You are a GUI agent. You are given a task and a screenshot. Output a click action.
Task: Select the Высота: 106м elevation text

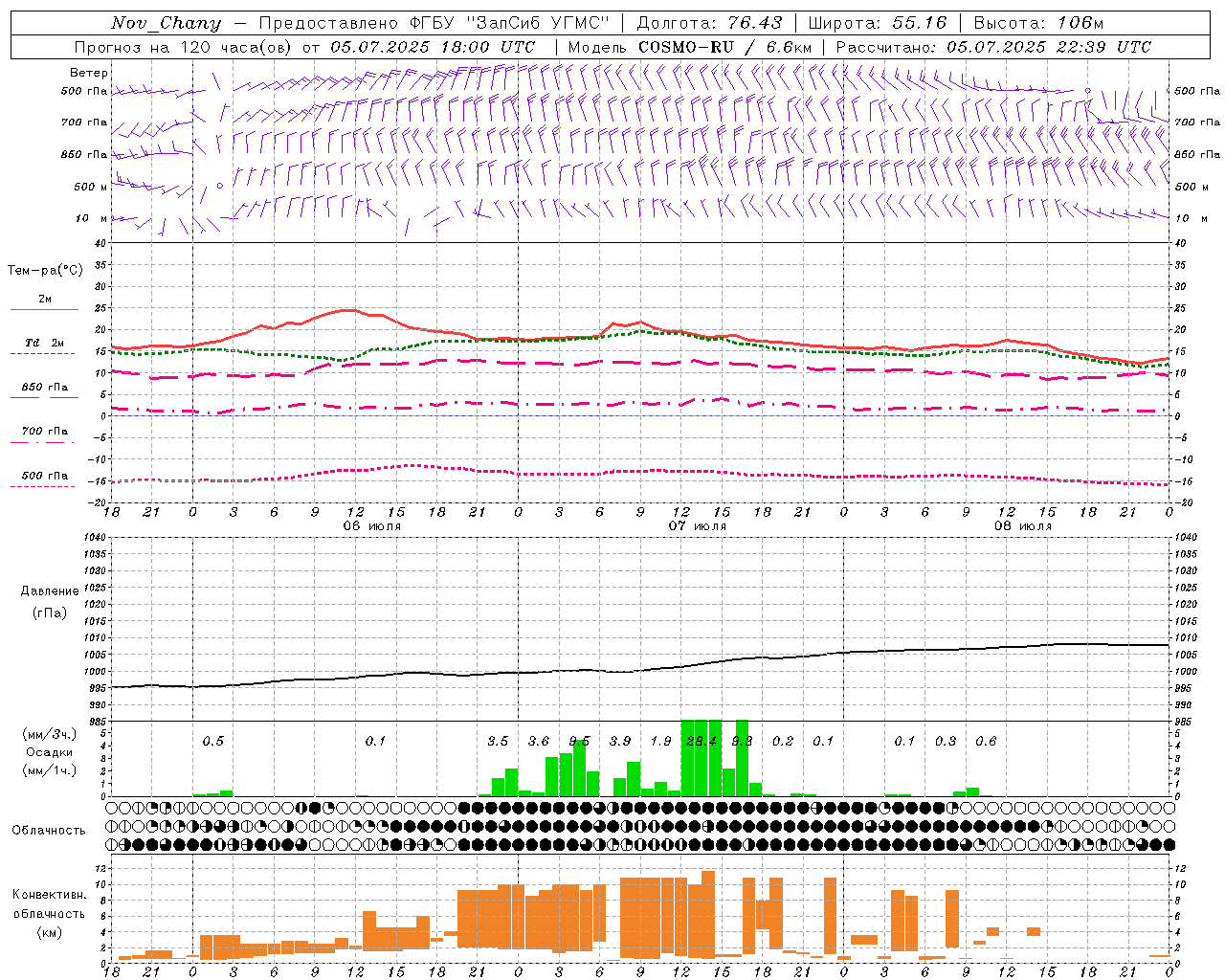point(1038,23)
